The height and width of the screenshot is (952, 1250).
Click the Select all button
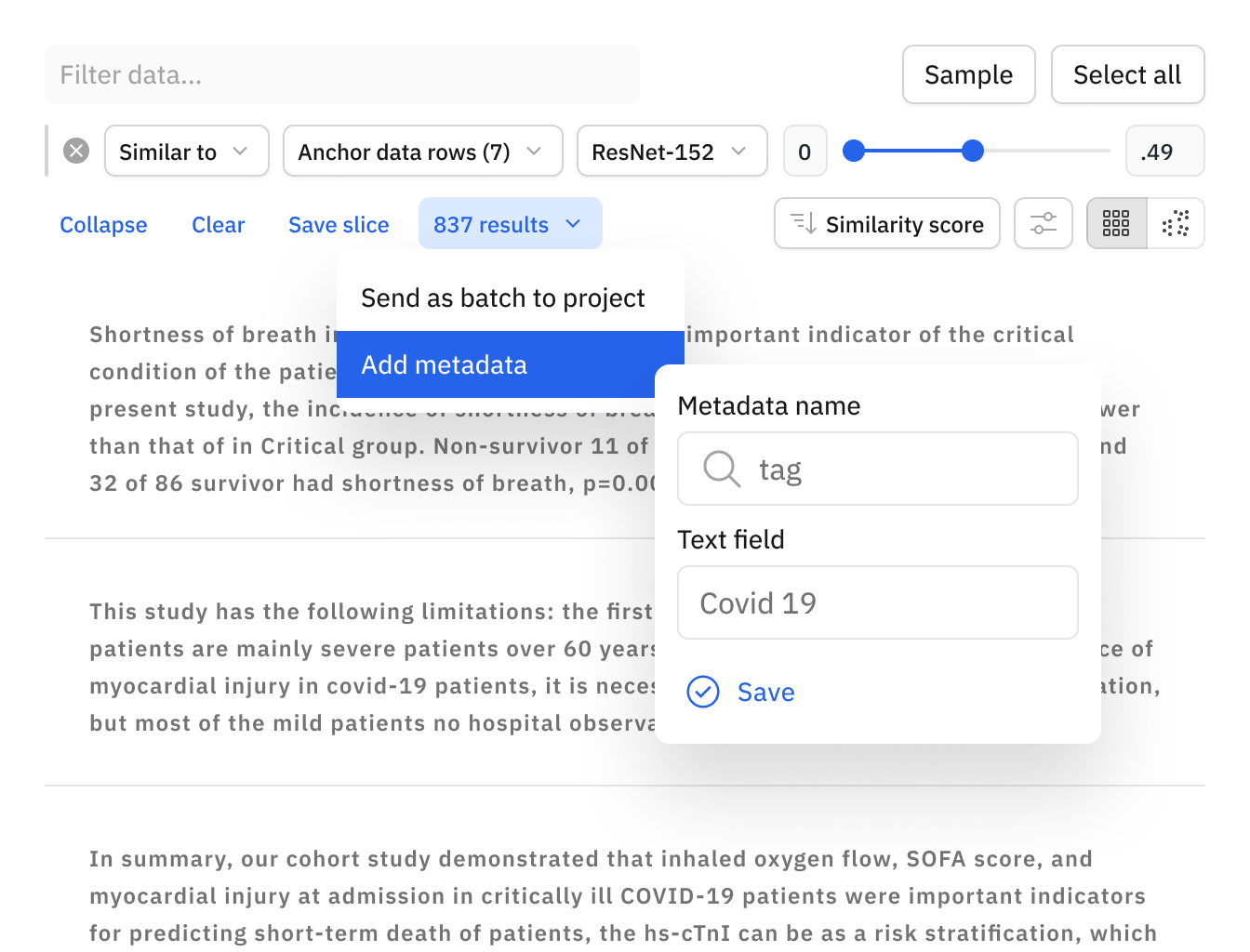coord(1128,74)
